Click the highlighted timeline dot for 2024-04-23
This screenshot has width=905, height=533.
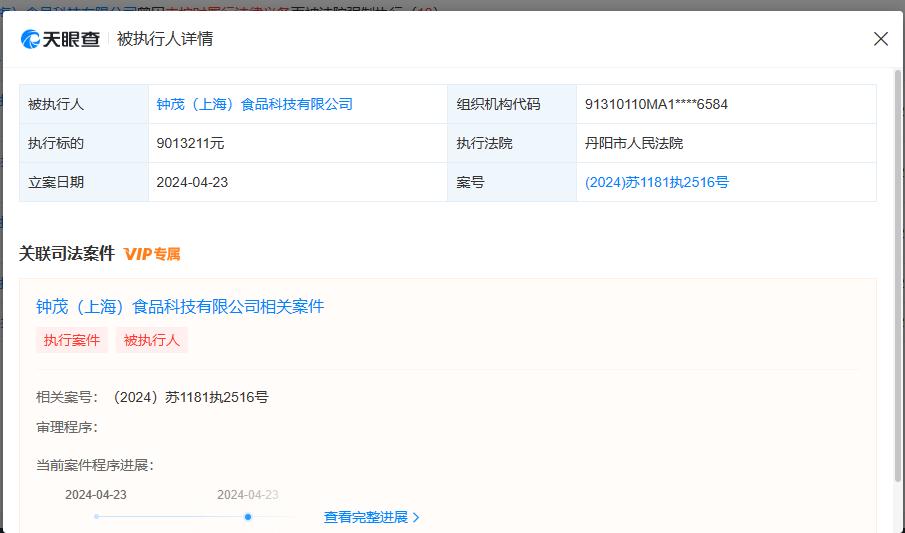pos(248,517)
